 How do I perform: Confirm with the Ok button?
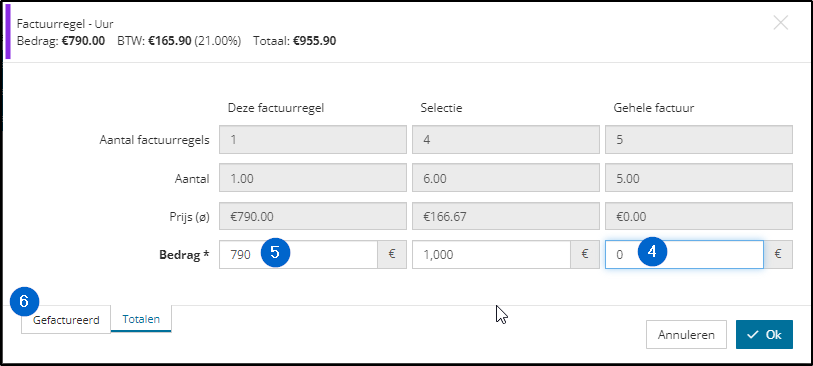pos(764,334)
